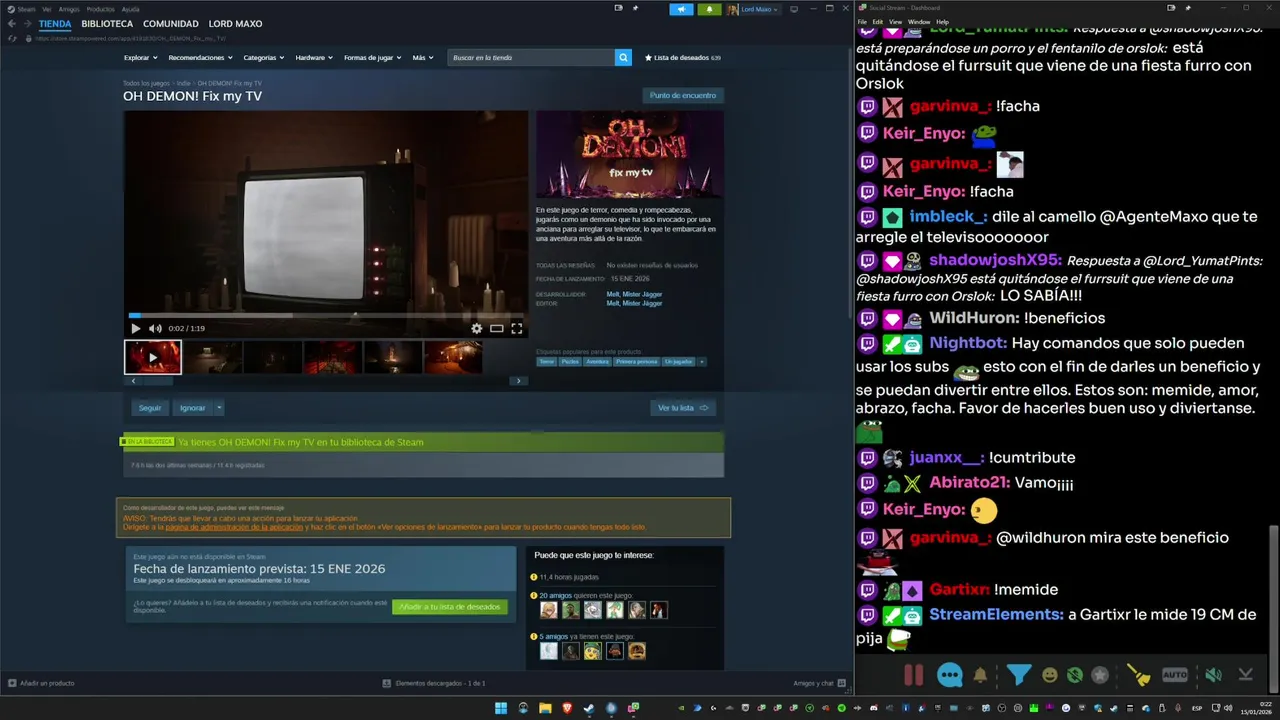The height and width of the screenshot is (720, 1280).
Task: Click the bell notification icon in Social Stream
Action: tap(980, 675)
